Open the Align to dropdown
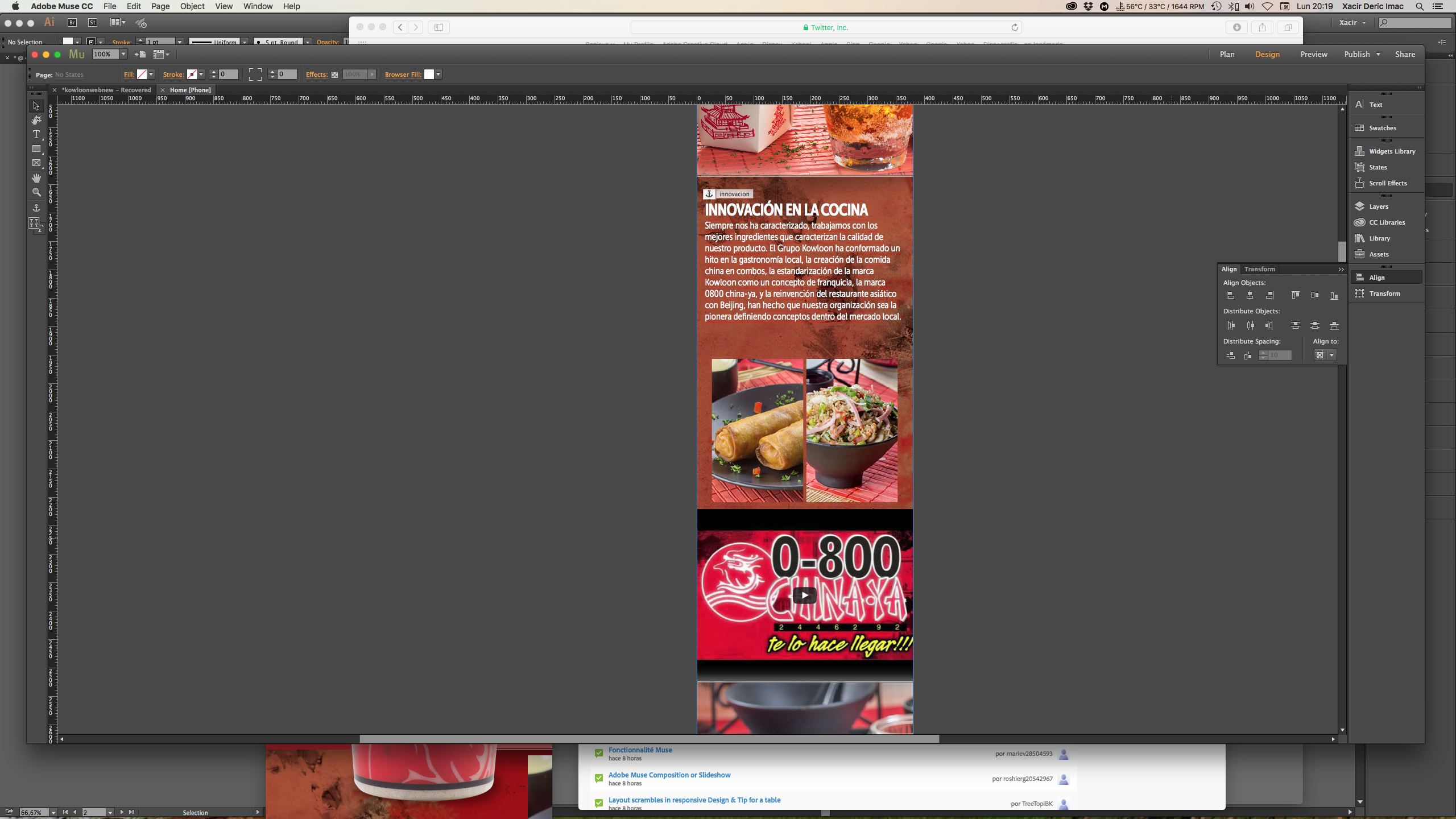1456x819 pixels. [1325, 355]
